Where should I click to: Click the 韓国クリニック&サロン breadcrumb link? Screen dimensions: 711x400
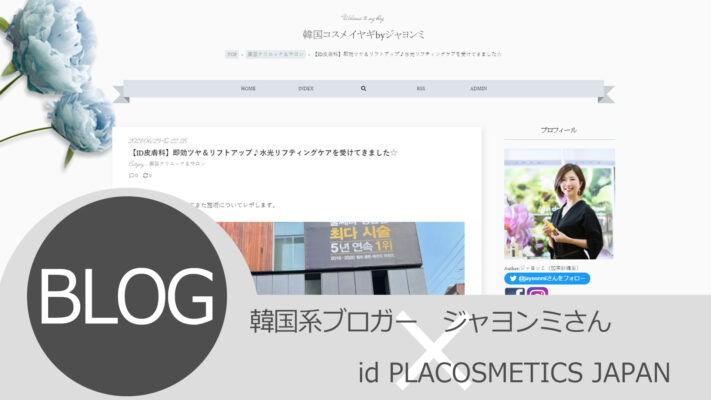(276, 54)
